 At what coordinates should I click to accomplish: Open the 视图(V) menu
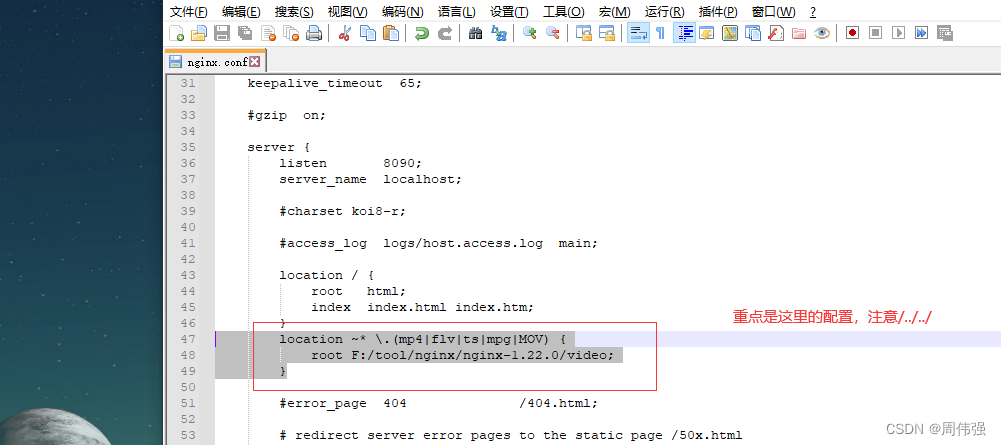point(347,11)
